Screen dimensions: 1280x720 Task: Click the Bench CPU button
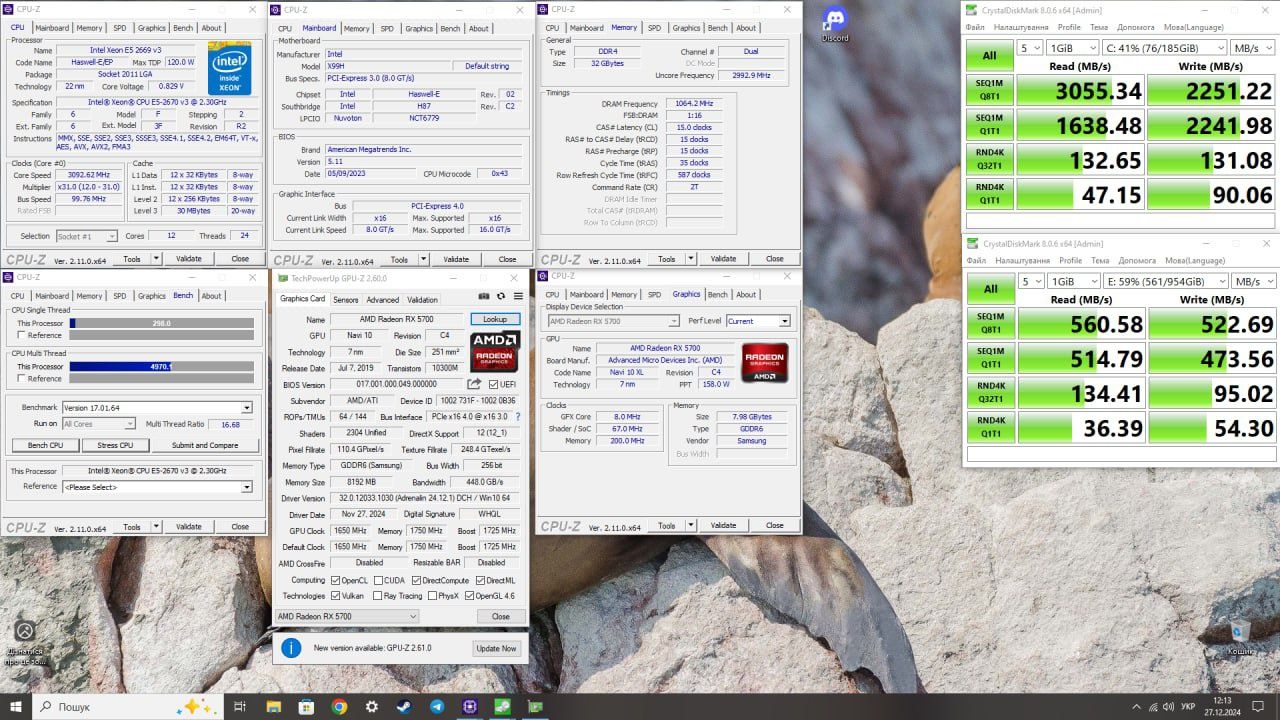45,445
